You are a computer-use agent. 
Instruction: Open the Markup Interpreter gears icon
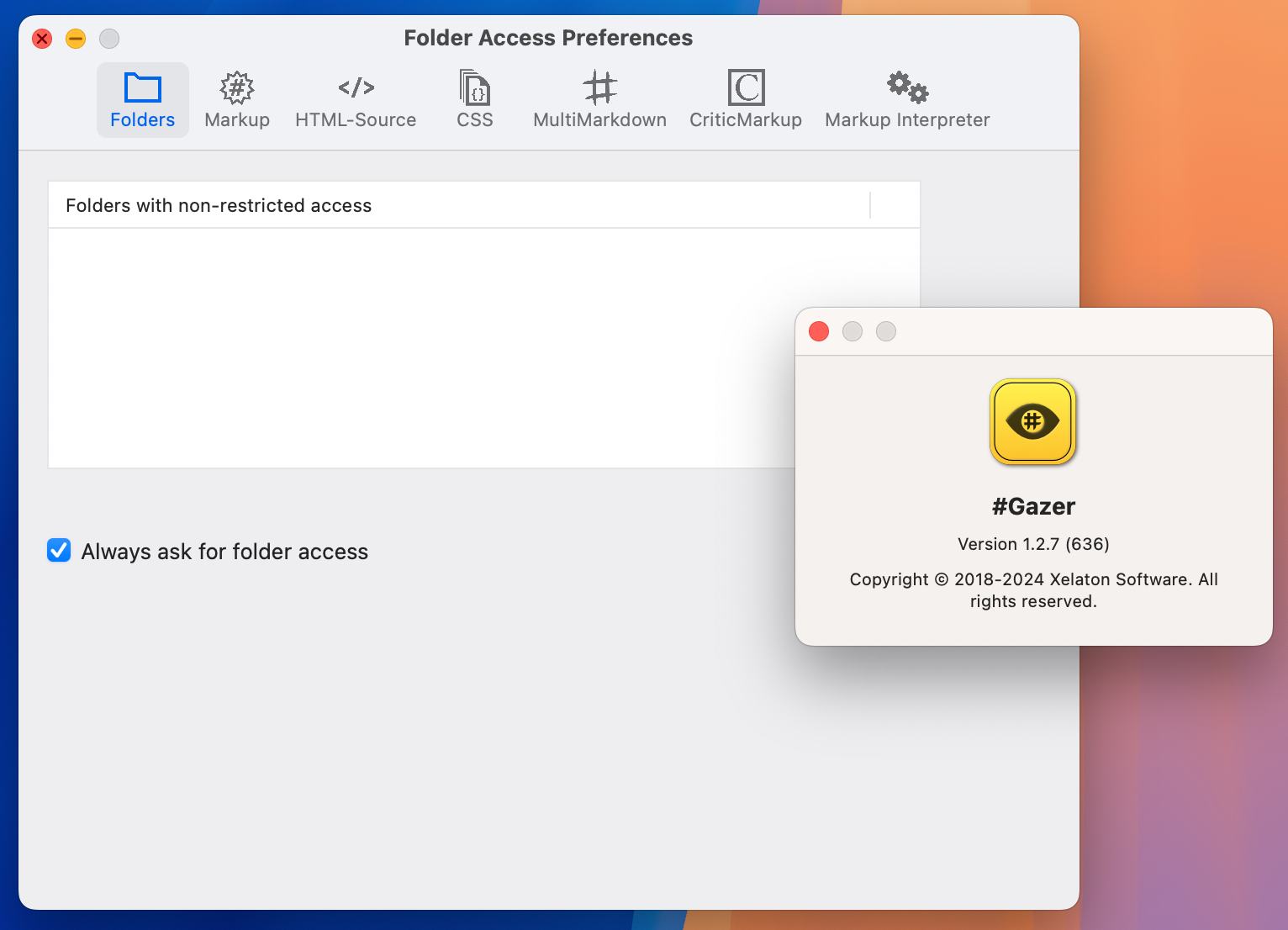(x=906, y=98)
